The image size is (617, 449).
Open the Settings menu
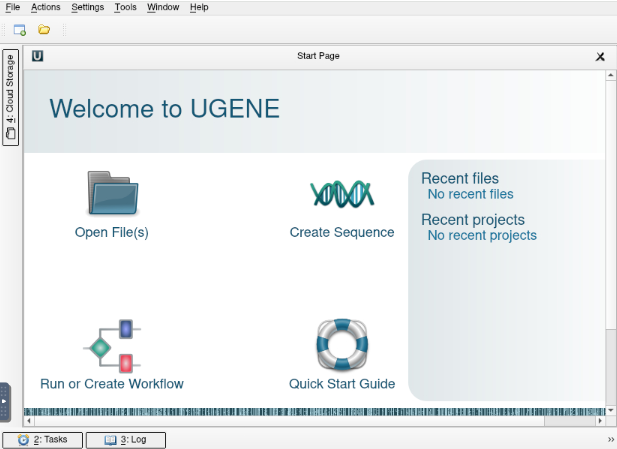coord(87,7)
